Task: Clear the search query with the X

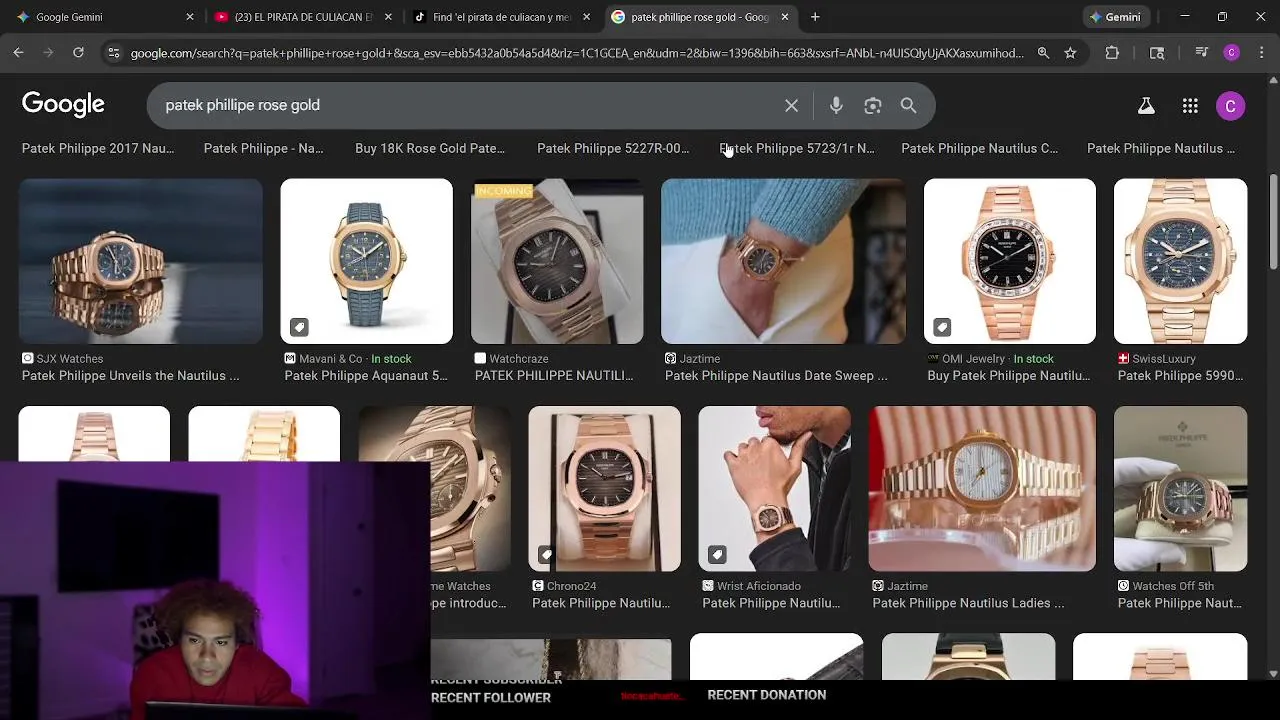Action: tap(791, 105)
